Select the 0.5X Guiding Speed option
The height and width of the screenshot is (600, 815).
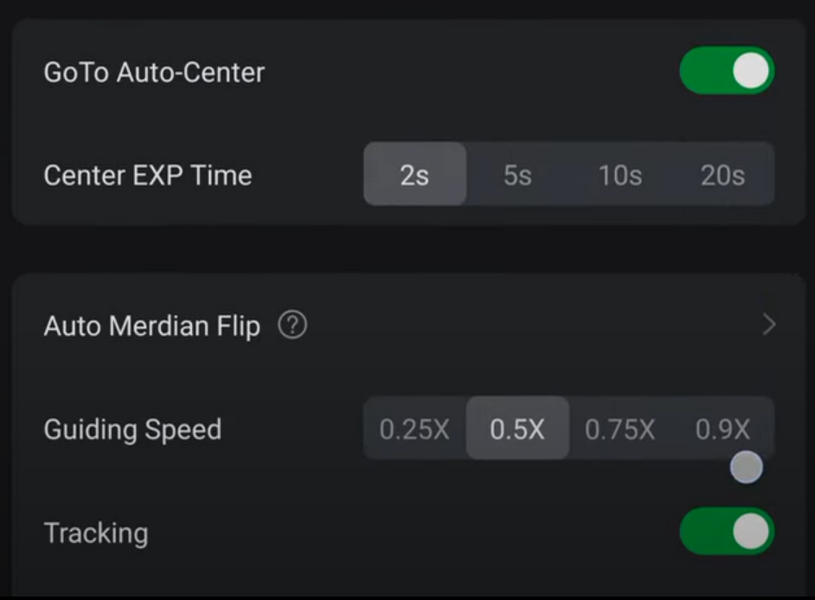[x=518, y=428]
